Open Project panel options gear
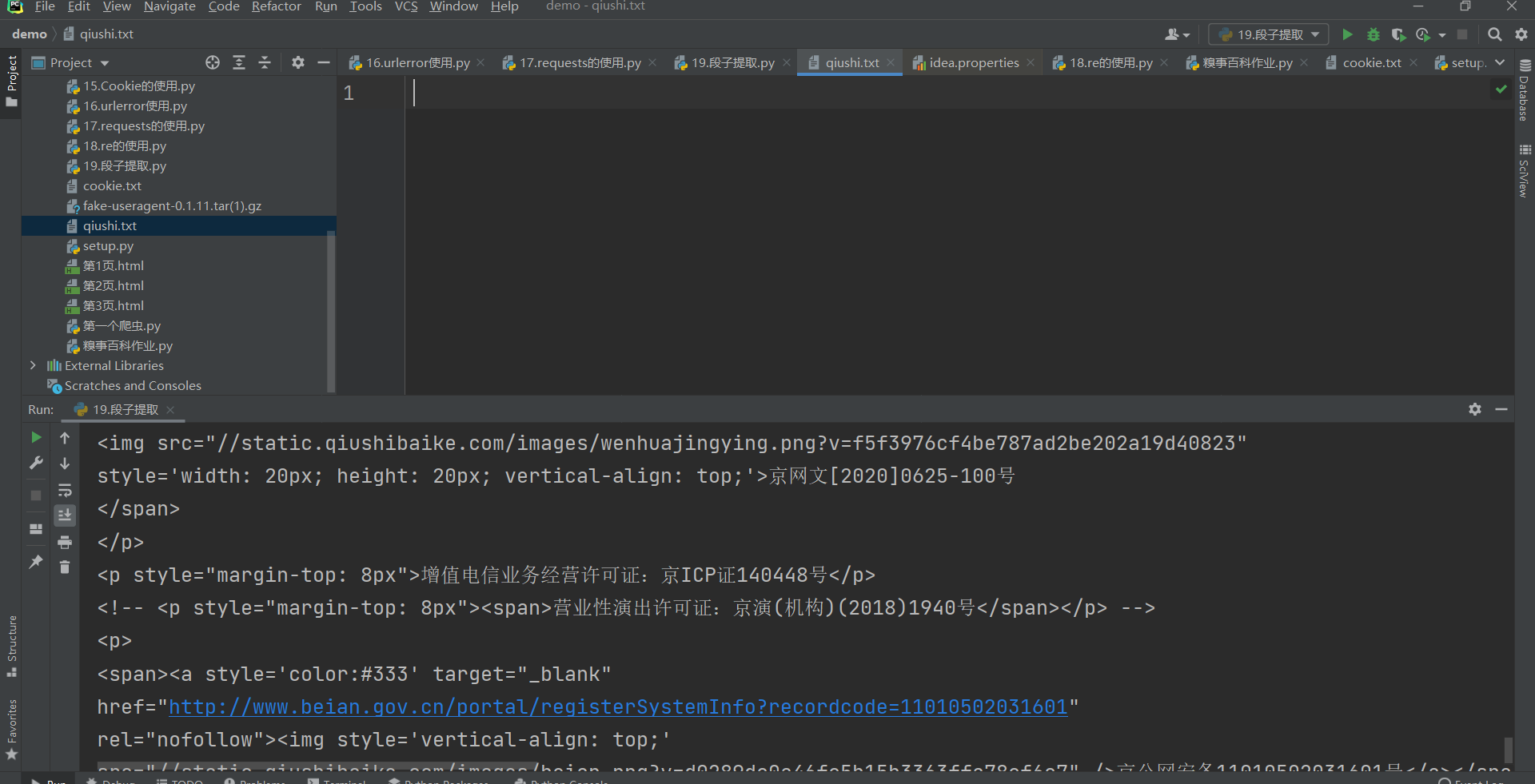This screenshot has width=1535, height=784. 298,62
